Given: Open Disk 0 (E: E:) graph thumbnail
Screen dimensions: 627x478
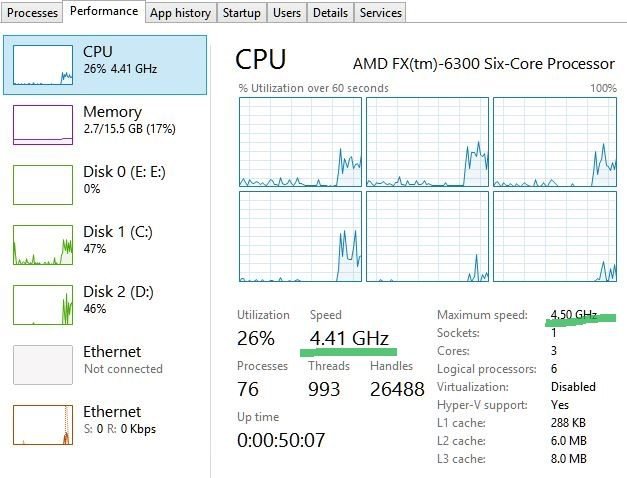Looking at the screenshot, I should (x=42, y=184).
